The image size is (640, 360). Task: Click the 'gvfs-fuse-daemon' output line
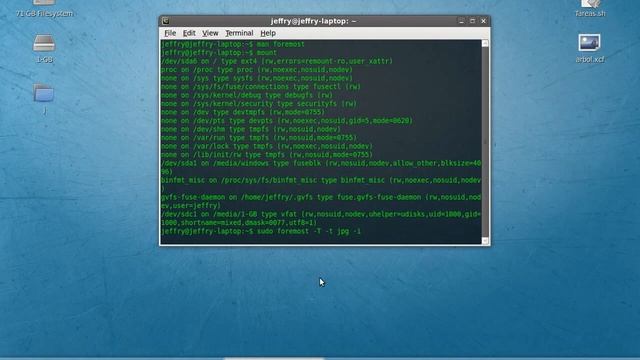click(x=321, y=201)
